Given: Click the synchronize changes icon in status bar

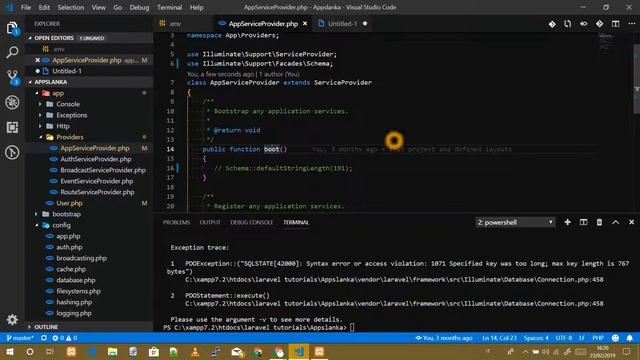Looking at the screenshot, I should [44, 338].
